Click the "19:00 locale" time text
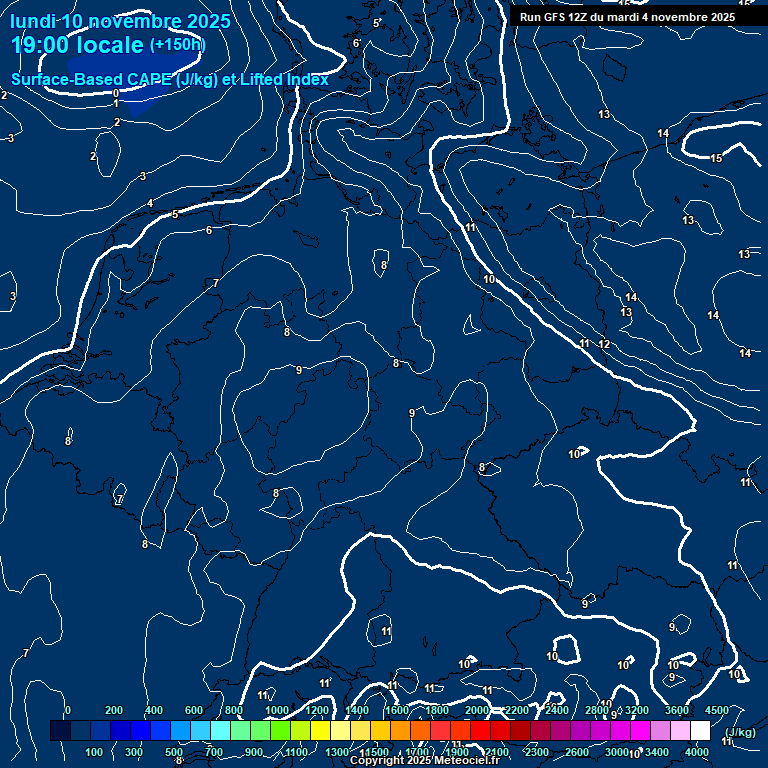The width and height of the screenshot is (768, 768). coord(77,45)
